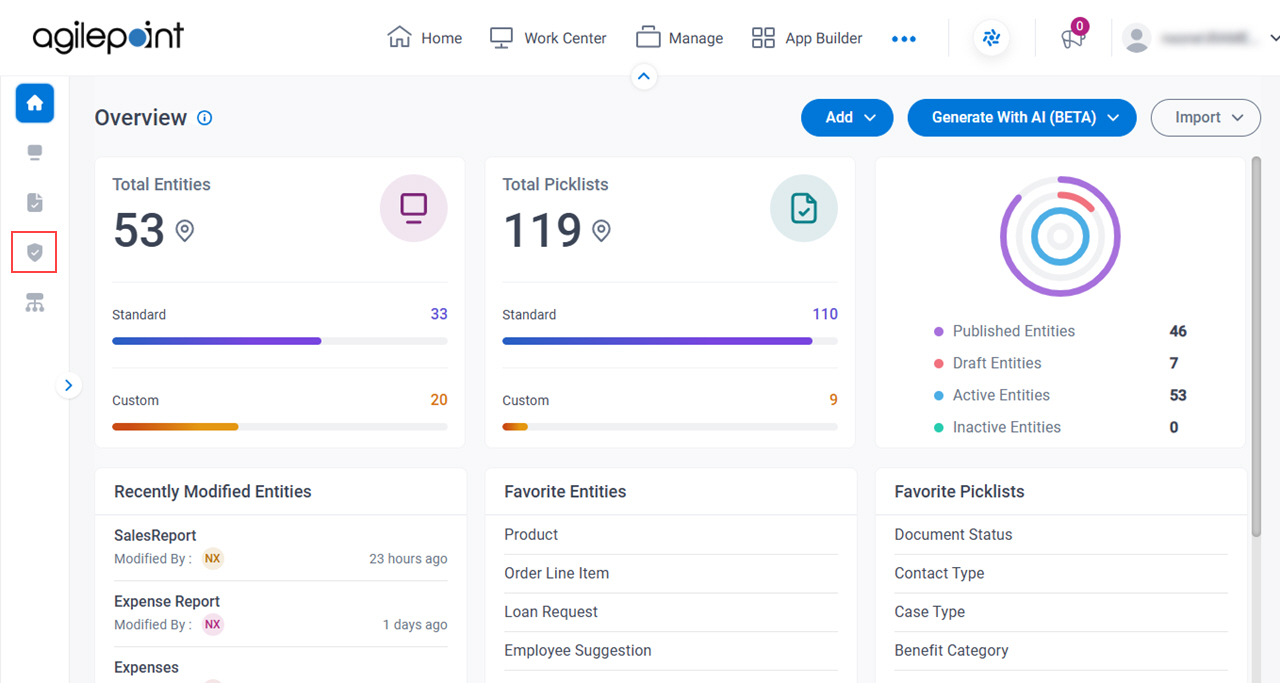Image resolution: width=1280 pixels, height=683 pixels.
Task: Click the 9 custom picklists count
Action: [834, 400]
